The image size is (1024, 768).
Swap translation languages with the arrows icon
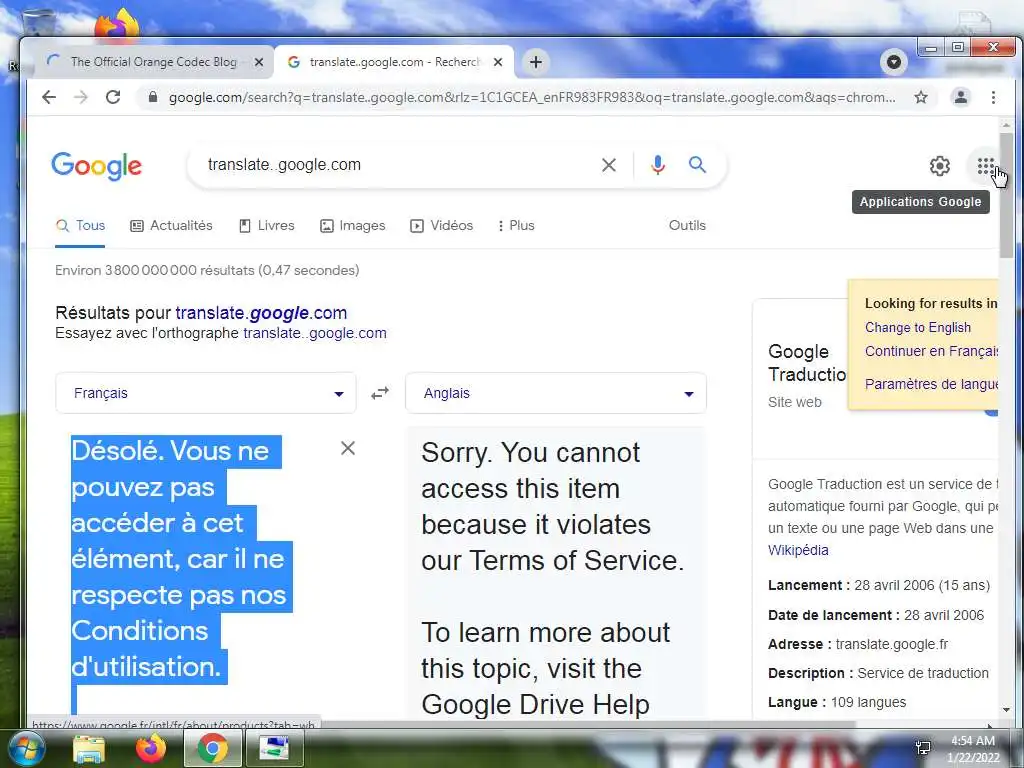pos(380,393)
